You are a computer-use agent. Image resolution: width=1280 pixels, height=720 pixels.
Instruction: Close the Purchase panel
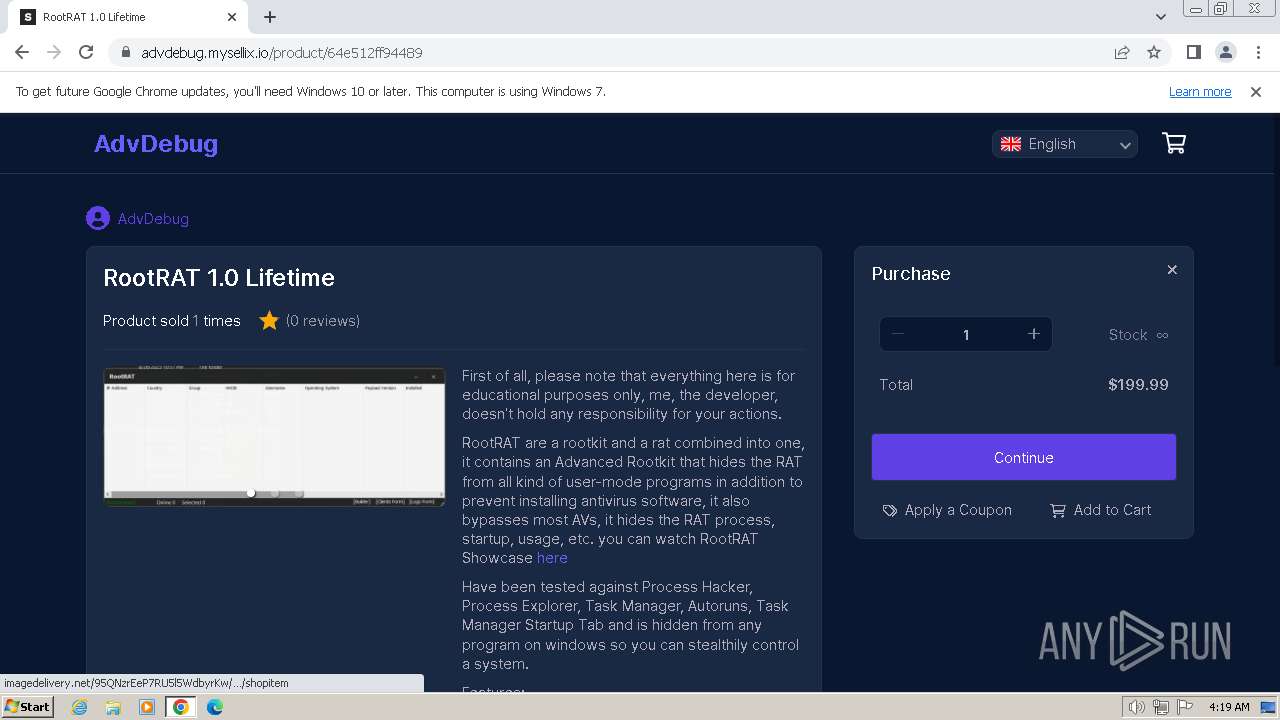(x=1172, y=270)
